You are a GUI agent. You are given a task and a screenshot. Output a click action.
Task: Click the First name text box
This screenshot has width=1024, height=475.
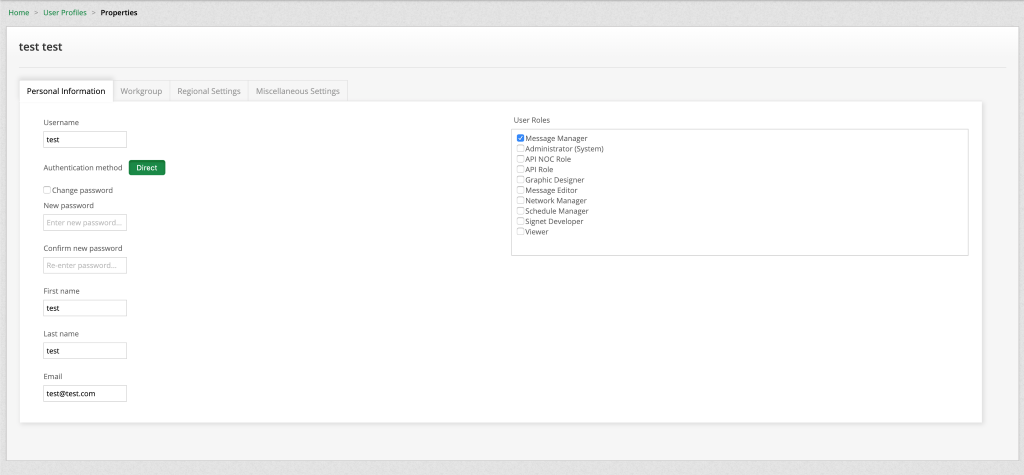pyautogui.click(x=85, y=308)
